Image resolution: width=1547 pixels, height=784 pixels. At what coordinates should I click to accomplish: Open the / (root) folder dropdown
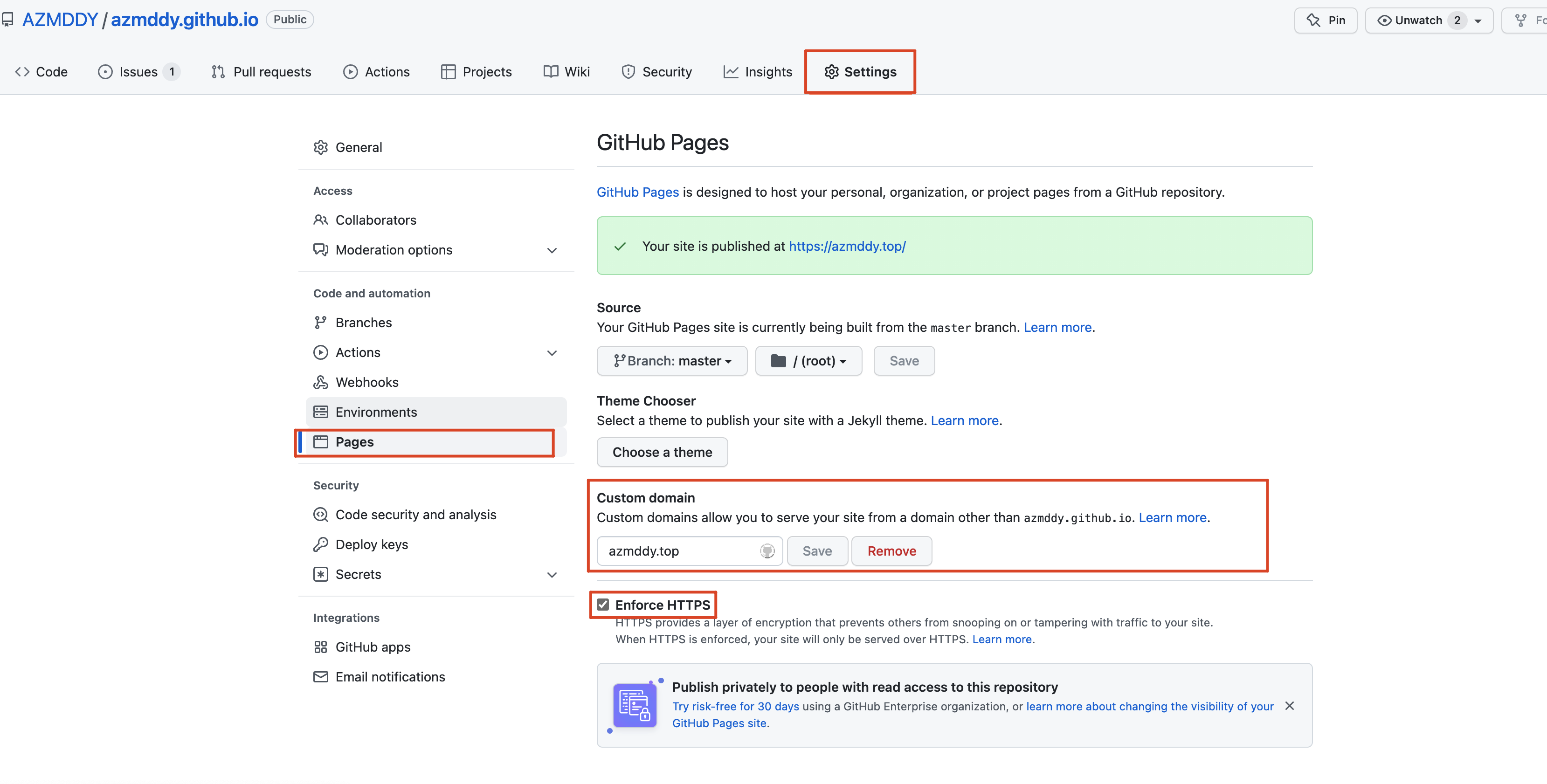pyautogui.click(x=808, y=361)
